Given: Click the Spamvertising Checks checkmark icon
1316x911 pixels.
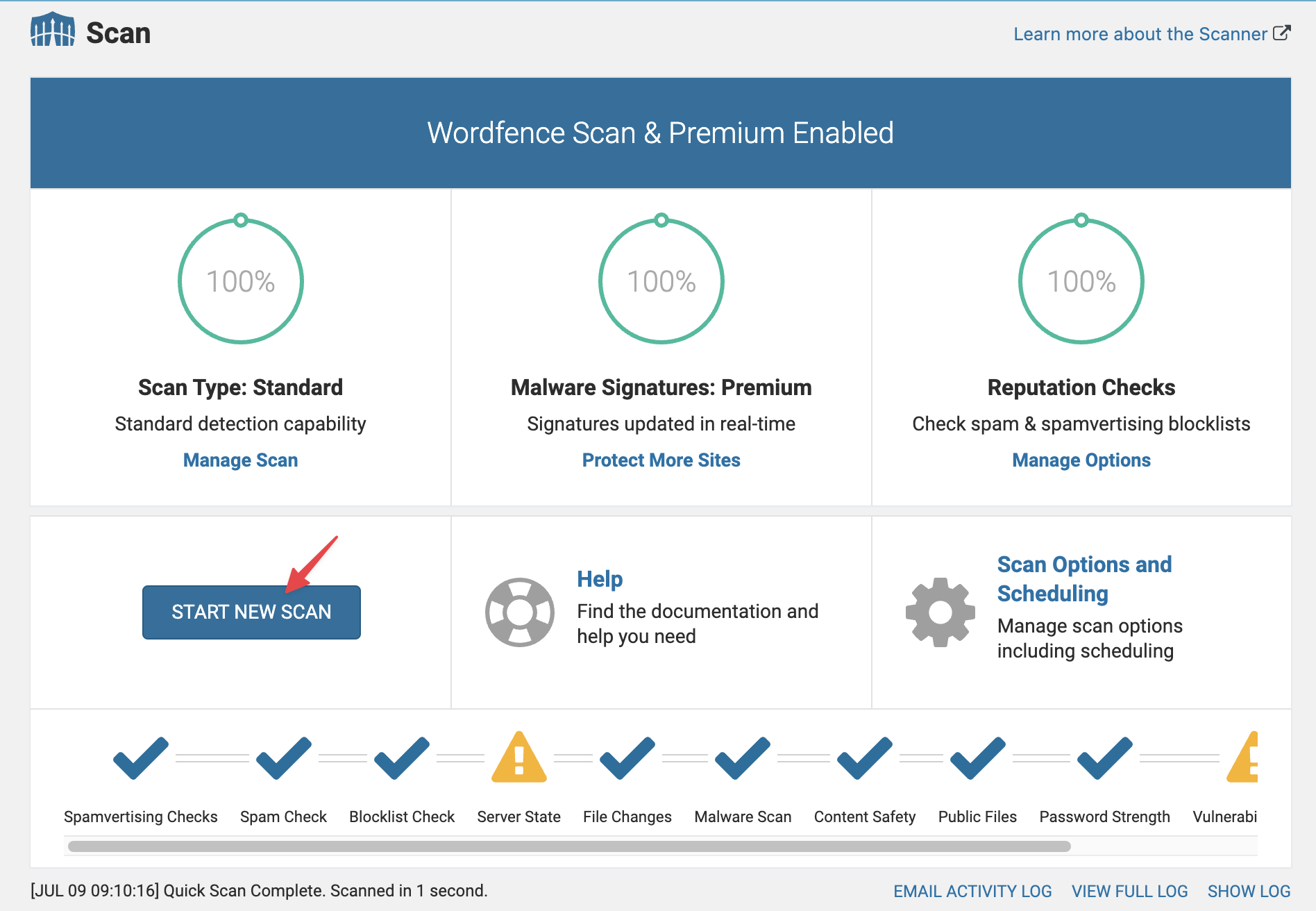Looking at the screenshot, I should tap(141, 758).
